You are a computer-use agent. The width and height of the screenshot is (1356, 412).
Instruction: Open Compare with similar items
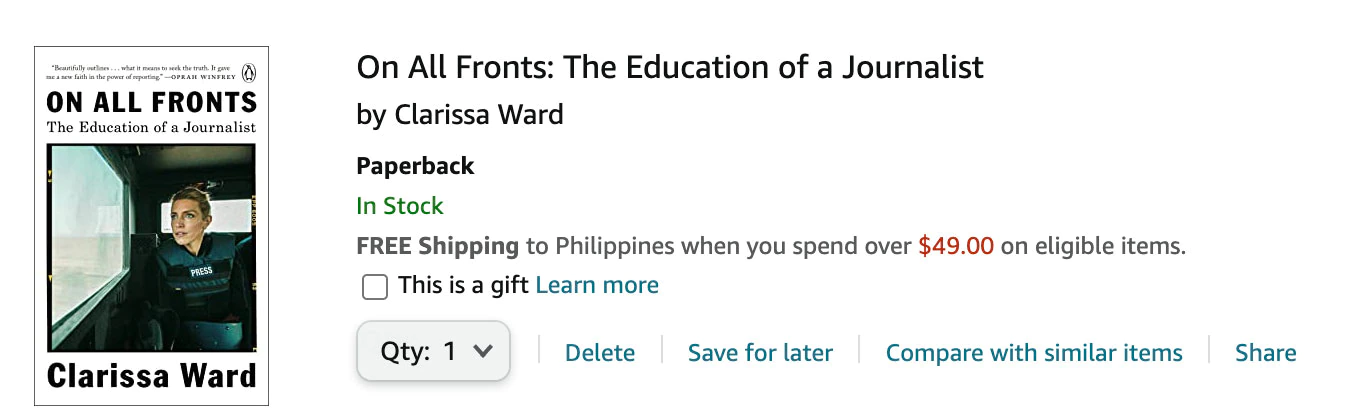point(1034,353)
